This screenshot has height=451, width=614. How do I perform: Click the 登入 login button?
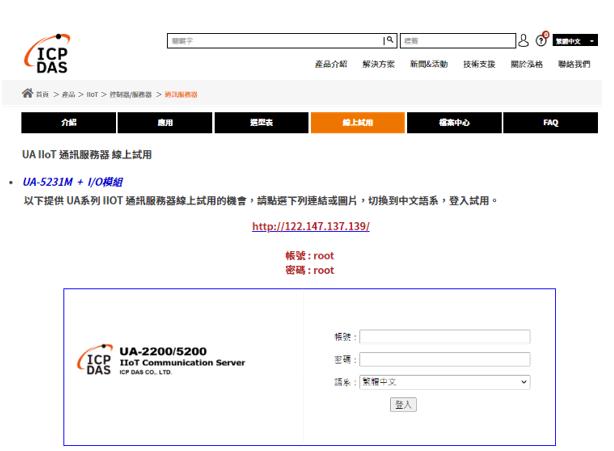click(403, 404)
